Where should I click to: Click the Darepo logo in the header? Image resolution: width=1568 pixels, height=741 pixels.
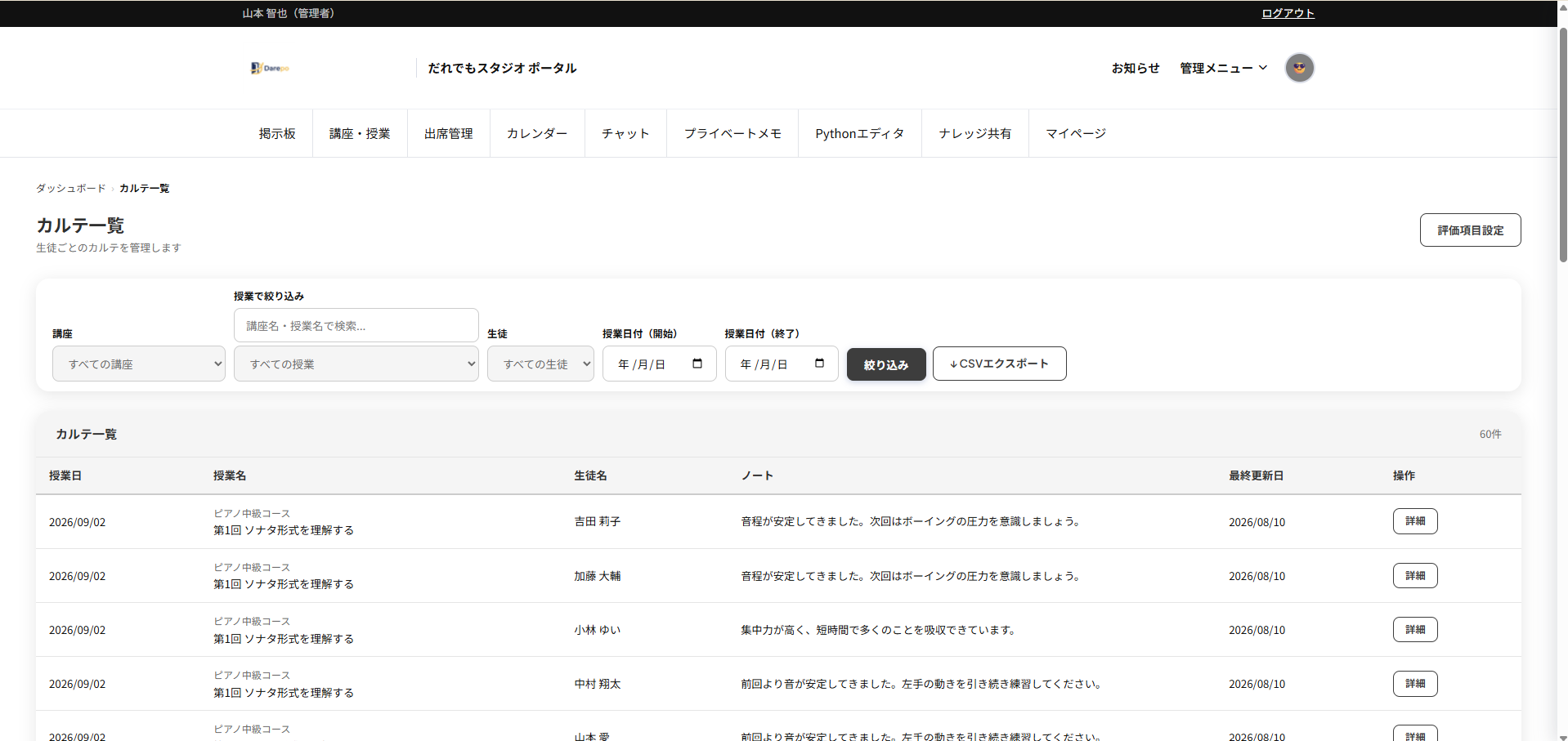click(x=270, y=68)
